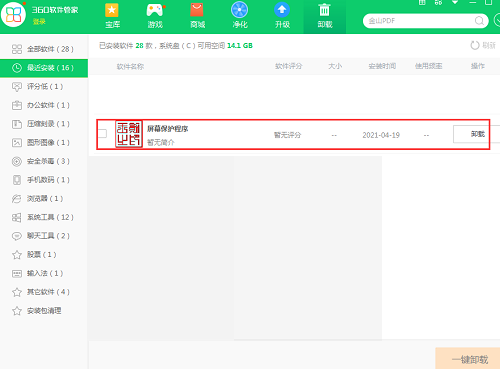Sort by the 安装时间 column header
Screen dimensions: 500x369
tap(382, 66)
